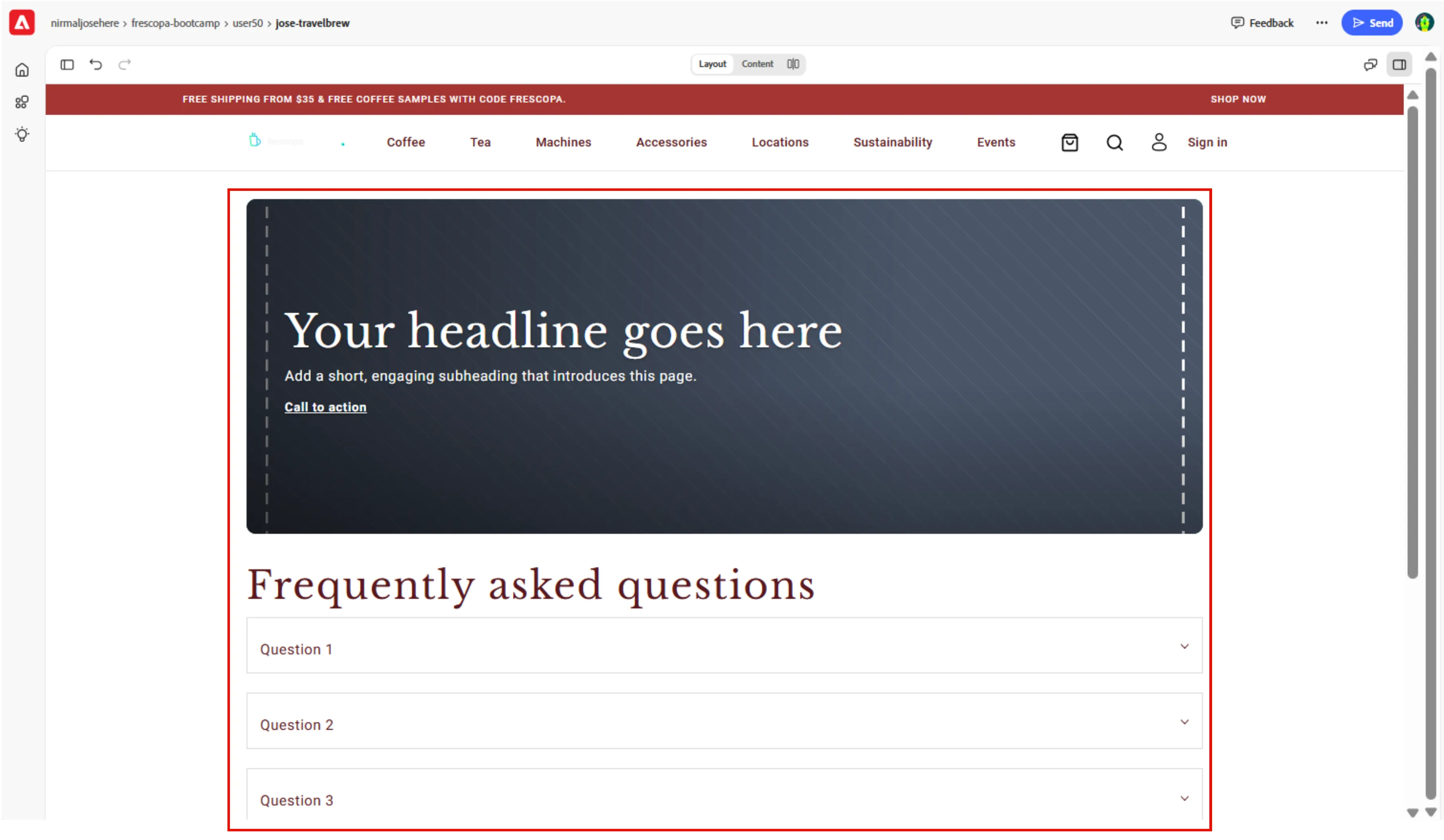Open the components grid sidebar icon
The image size is (1444, 840).
tap(22, 102)
